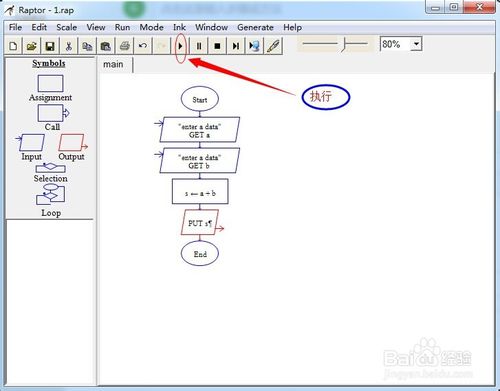
Task: Stop execution with the Stop button
Action: (217, 46)
